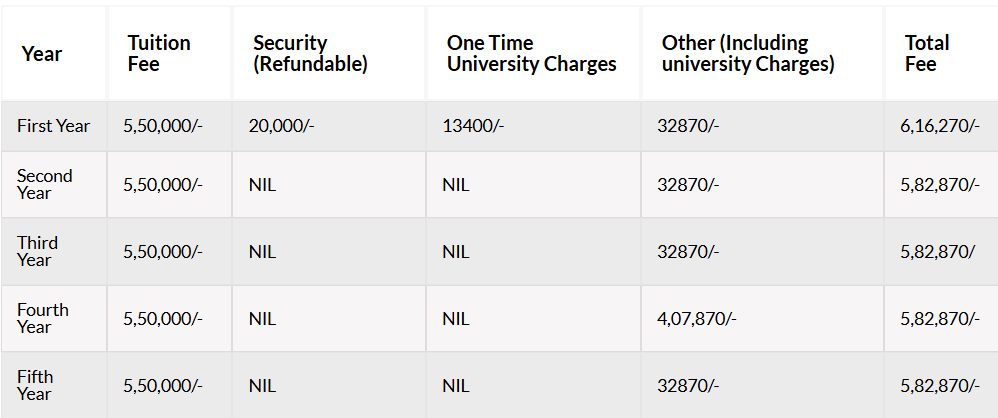998x418 pixels.
Task: Click the Year column header
Action: [x=42, y=54]
